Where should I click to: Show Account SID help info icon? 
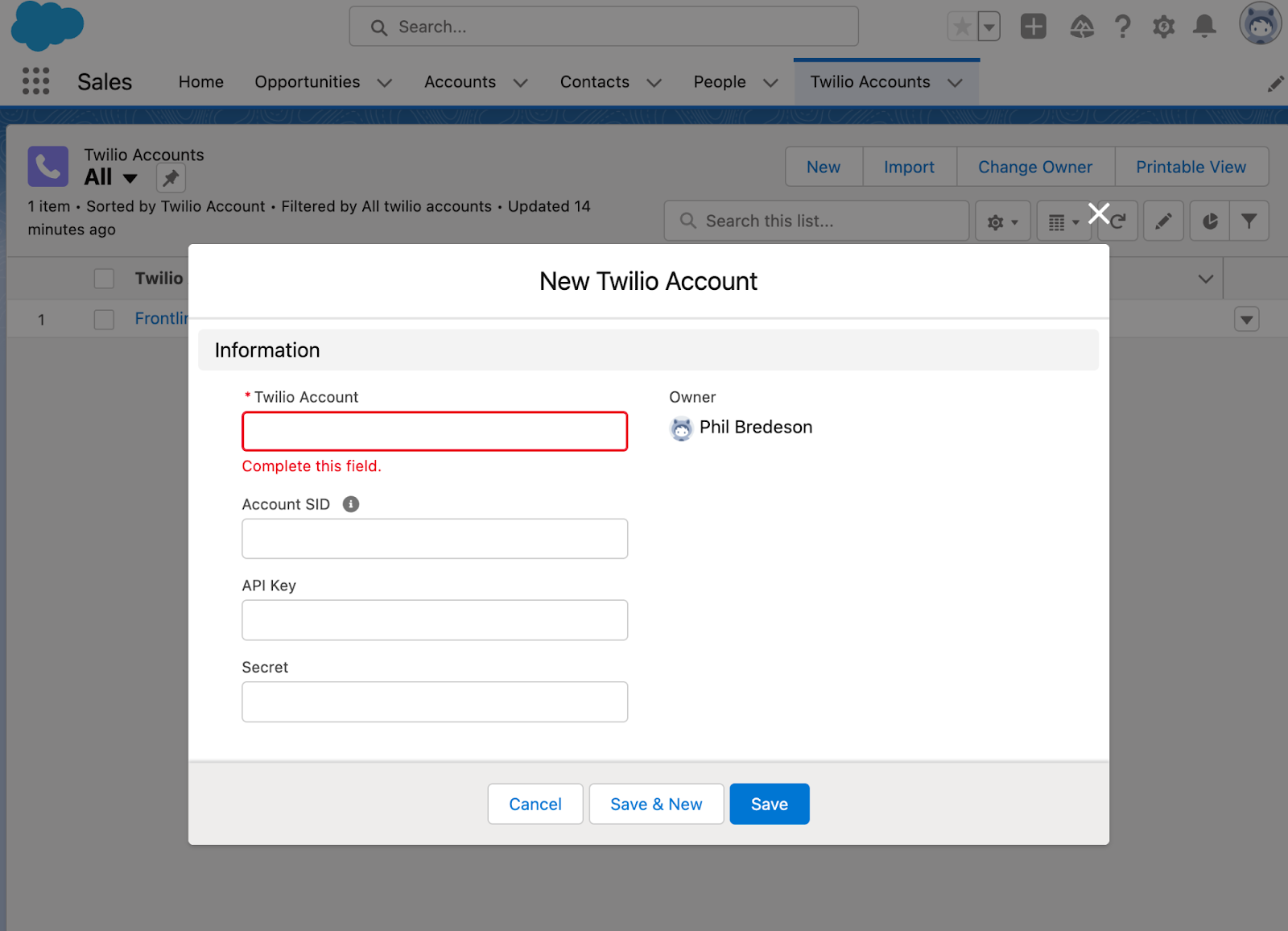click(351, 504)
